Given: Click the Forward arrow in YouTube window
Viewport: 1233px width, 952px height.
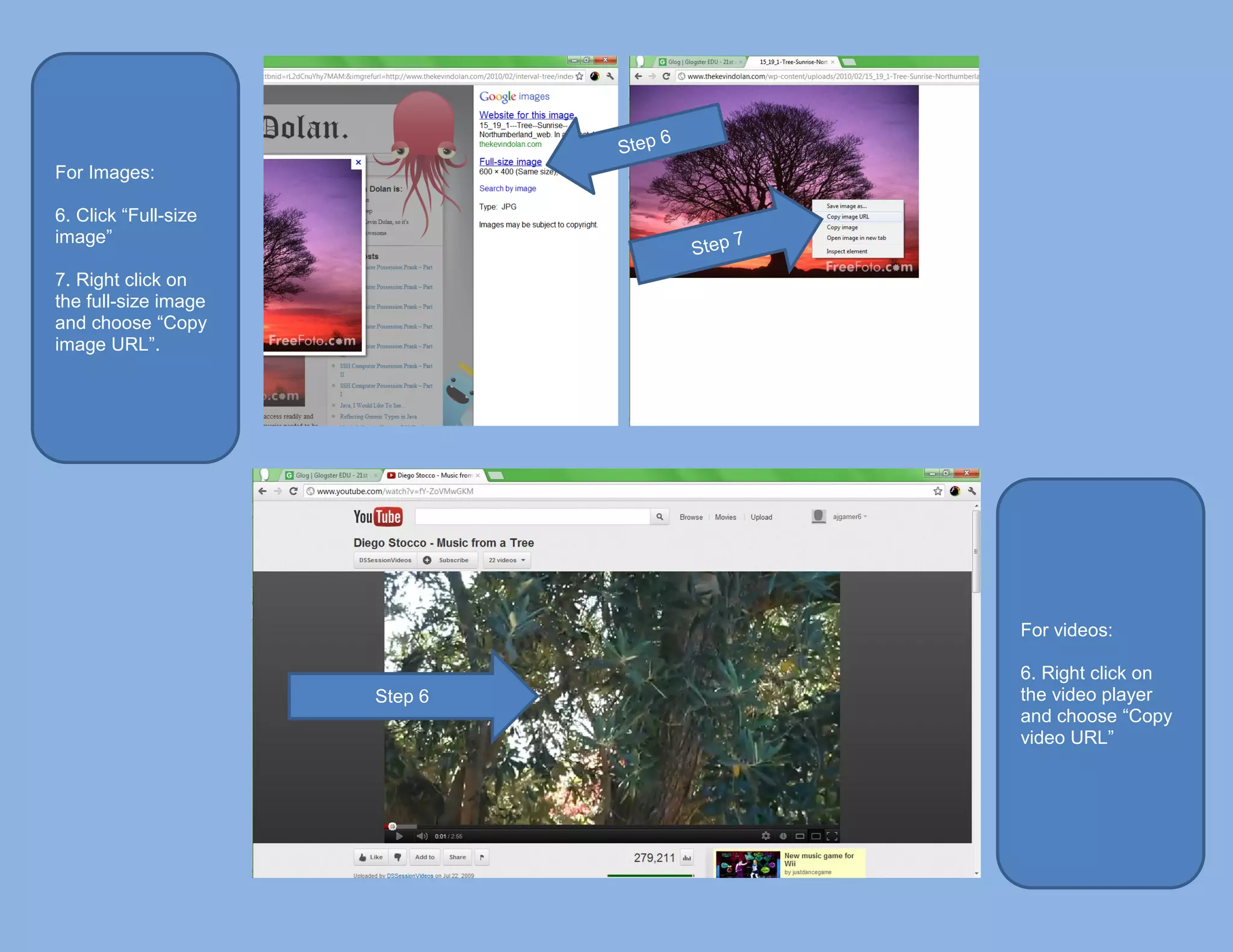Looking at the screenshot, I should pos(278,491).
